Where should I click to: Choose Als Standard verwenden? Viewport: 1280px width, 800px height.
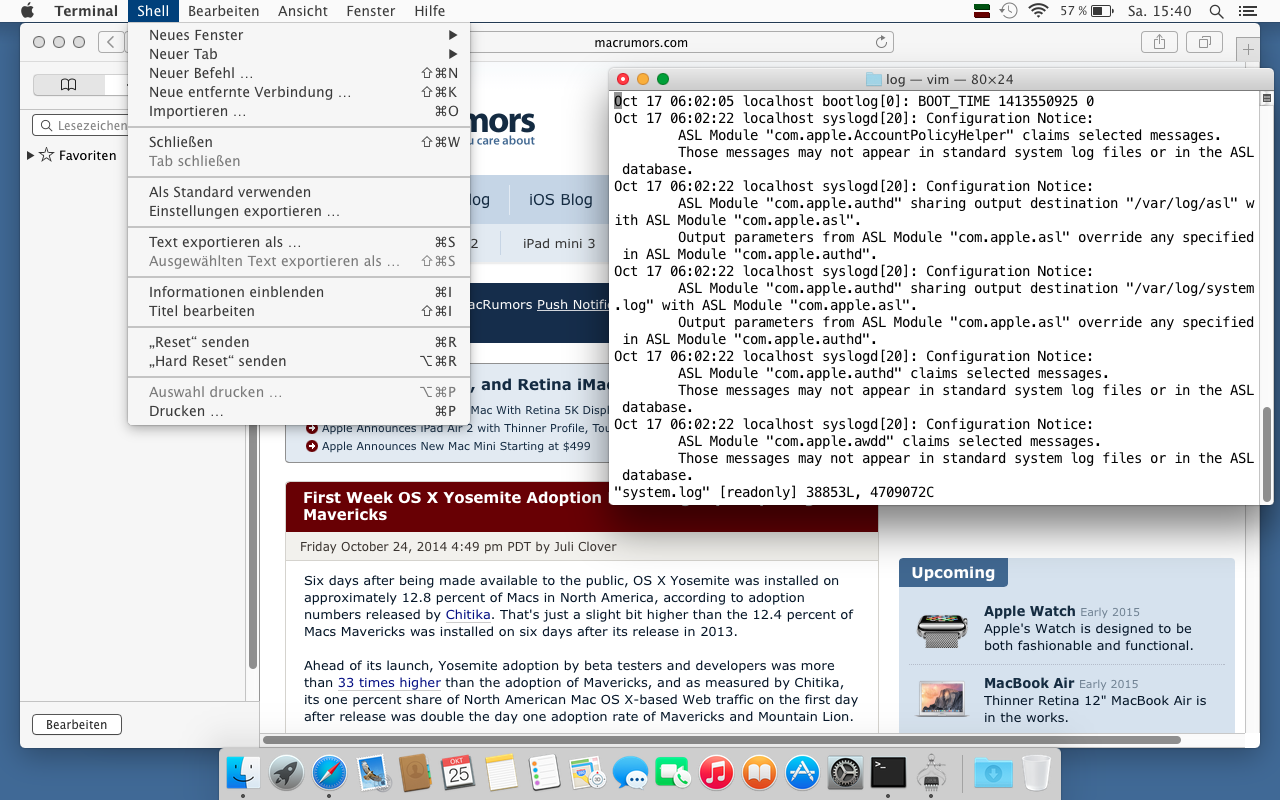pyautogui.click(x=300, y=192)
